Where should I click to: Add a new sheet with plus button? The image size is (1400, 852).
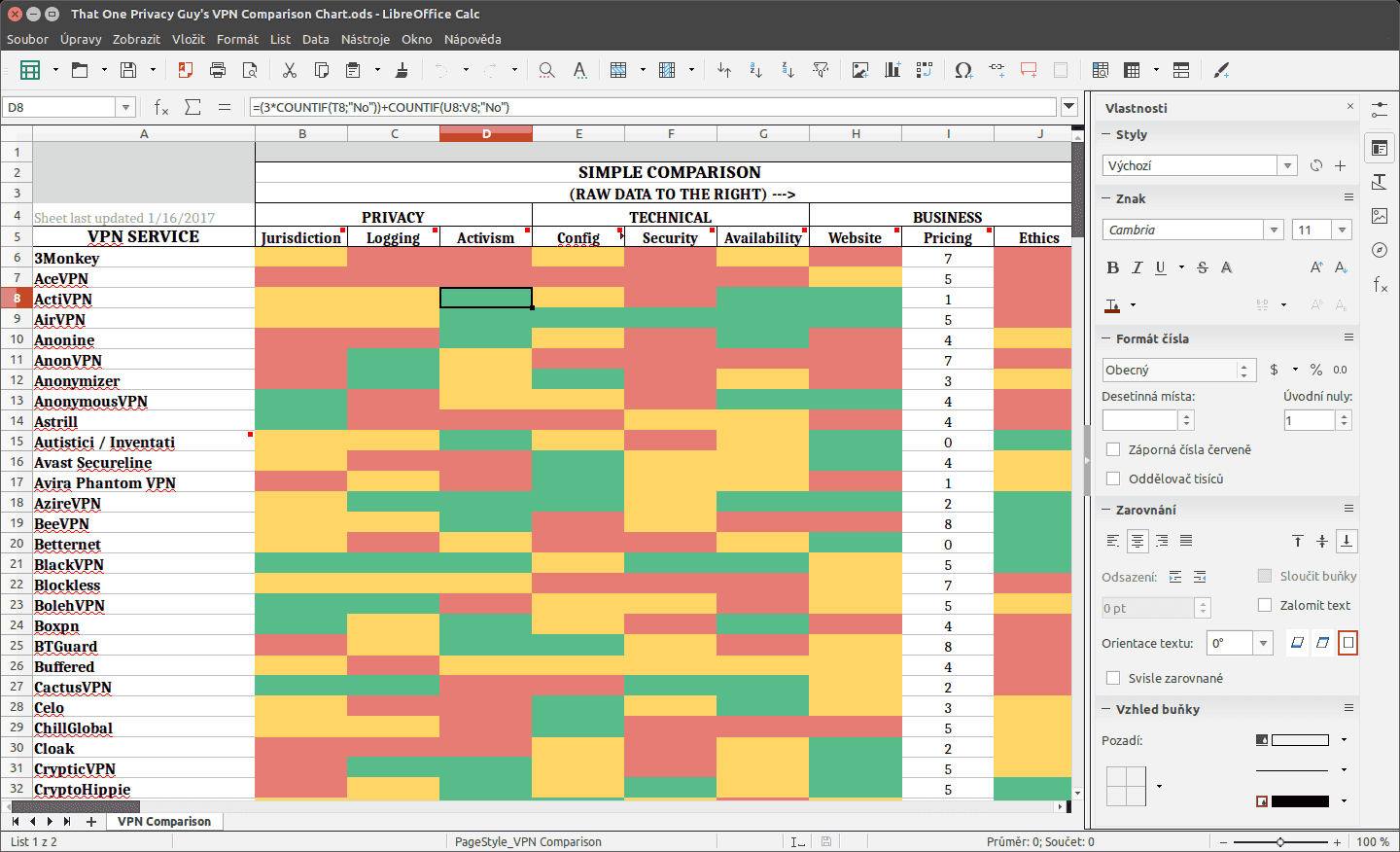[91, 822]
